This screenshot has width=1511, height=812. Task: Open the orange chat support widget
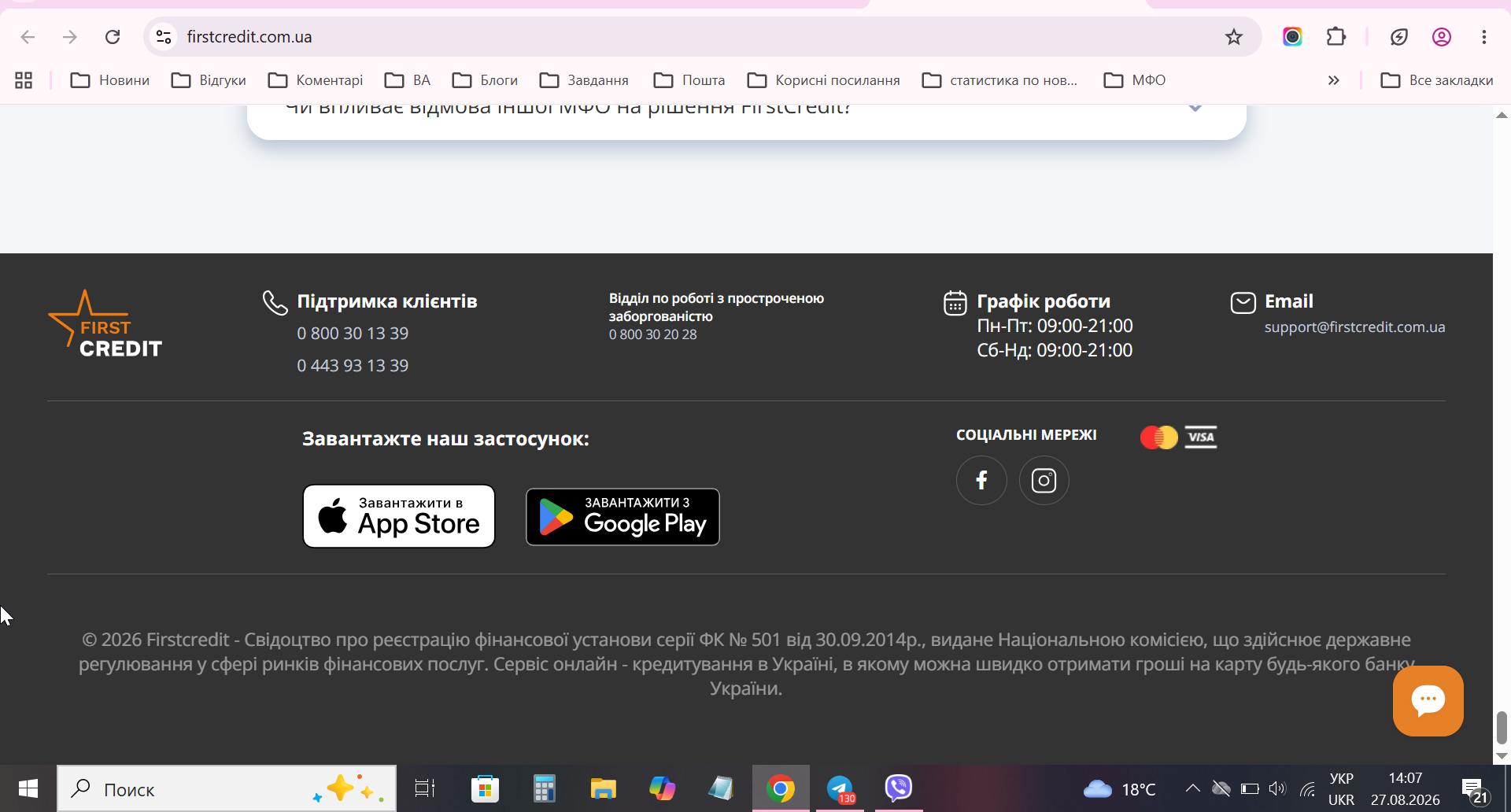pos(1428,700)
